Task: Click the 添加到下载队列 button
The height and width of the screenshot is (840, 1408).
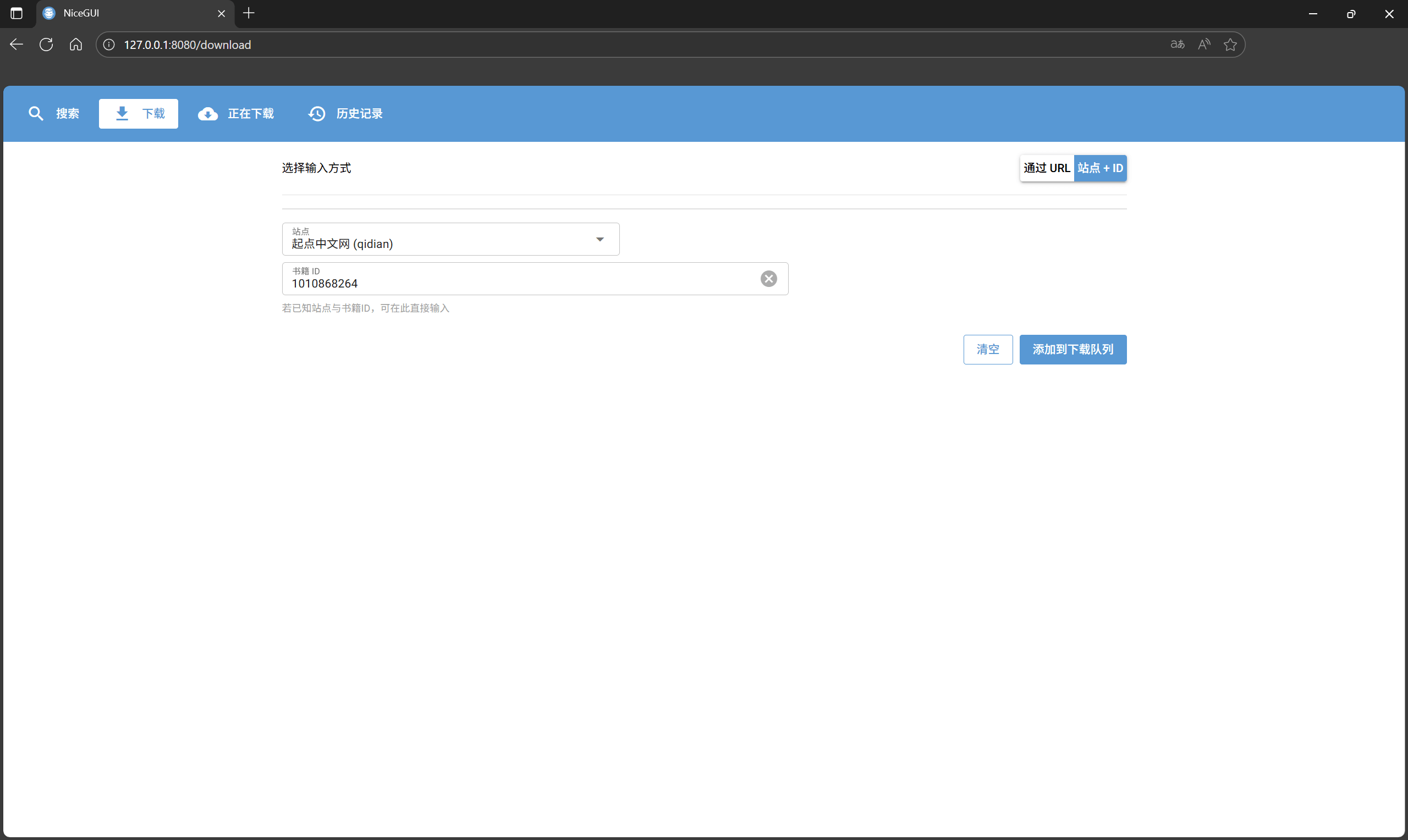Action: click(1072, 349)
